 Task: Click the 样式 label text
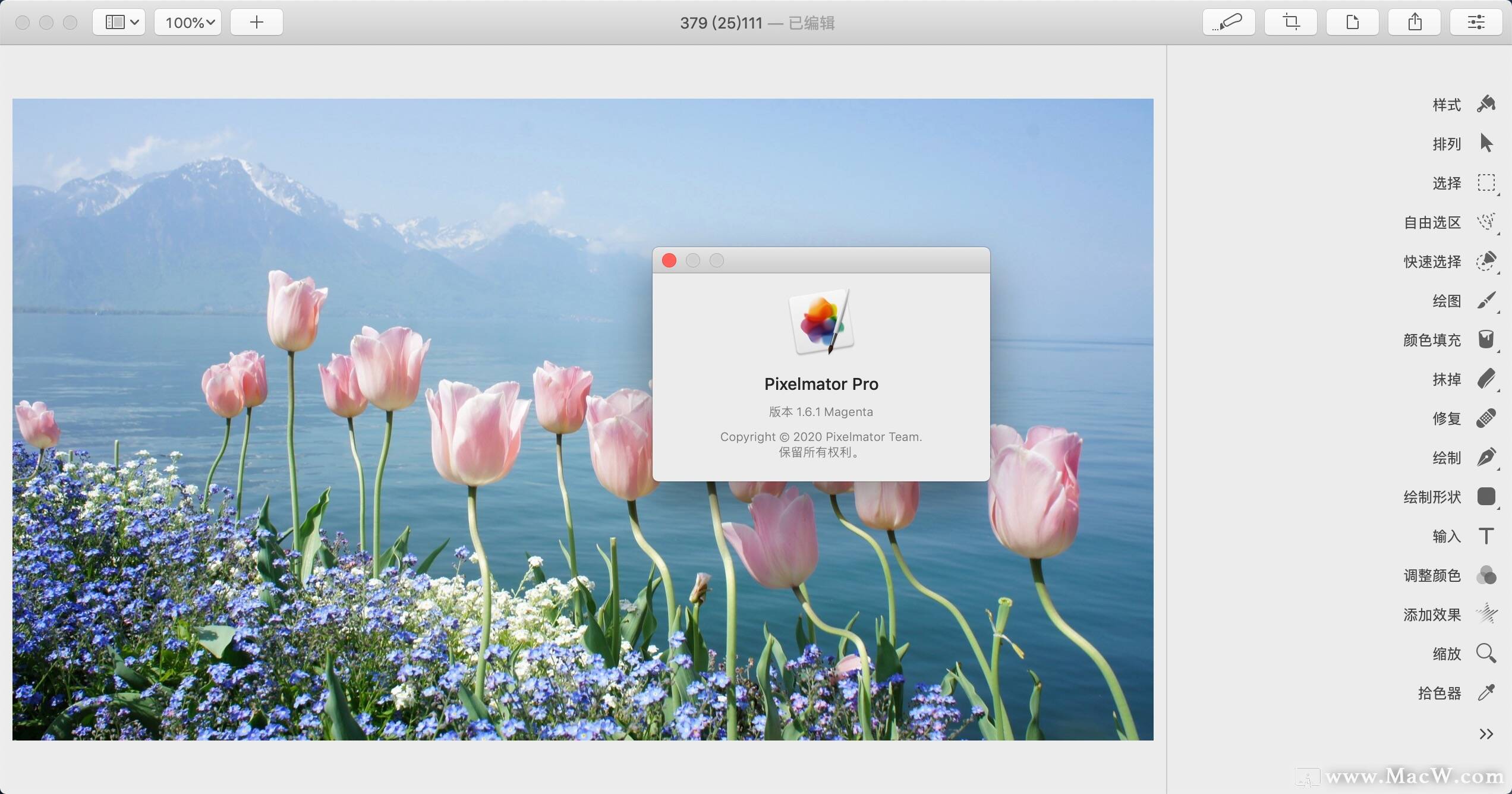[x=1447, y=105]
